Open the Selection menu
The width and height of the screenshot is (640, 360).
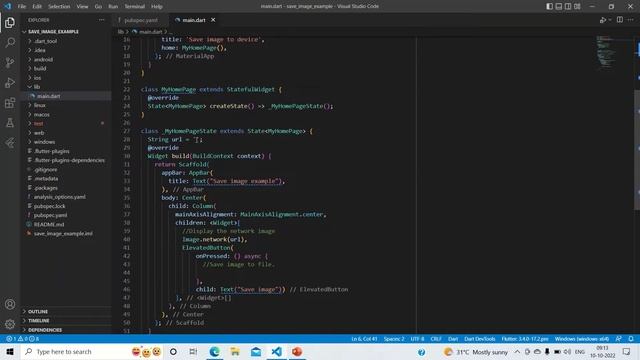pos(59,7)
